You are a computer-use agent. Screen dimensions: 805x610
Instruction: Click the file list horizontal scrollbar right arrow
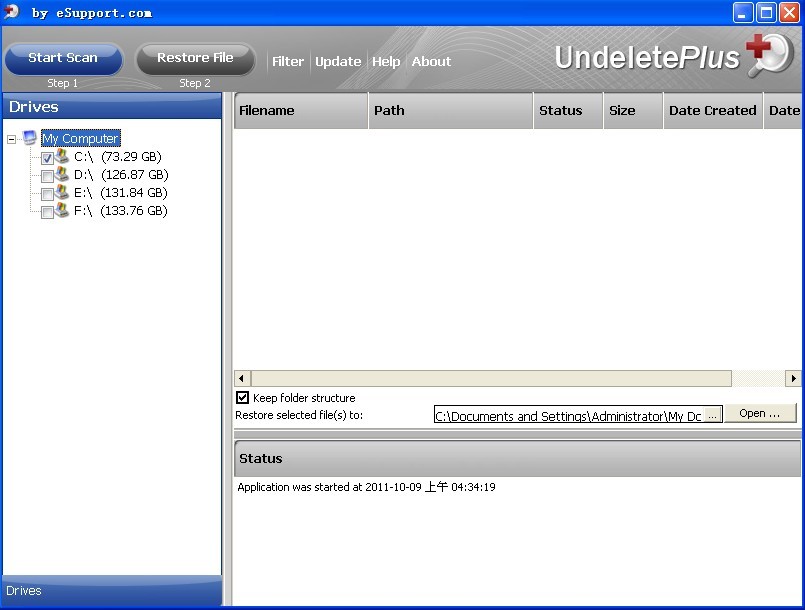click(x=793, y=379)
